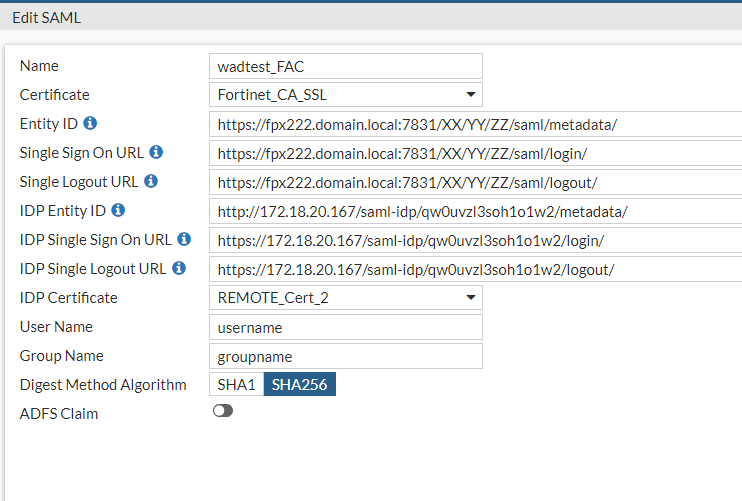
Task: Select SHA256 digest method
Action: (300, 385)
